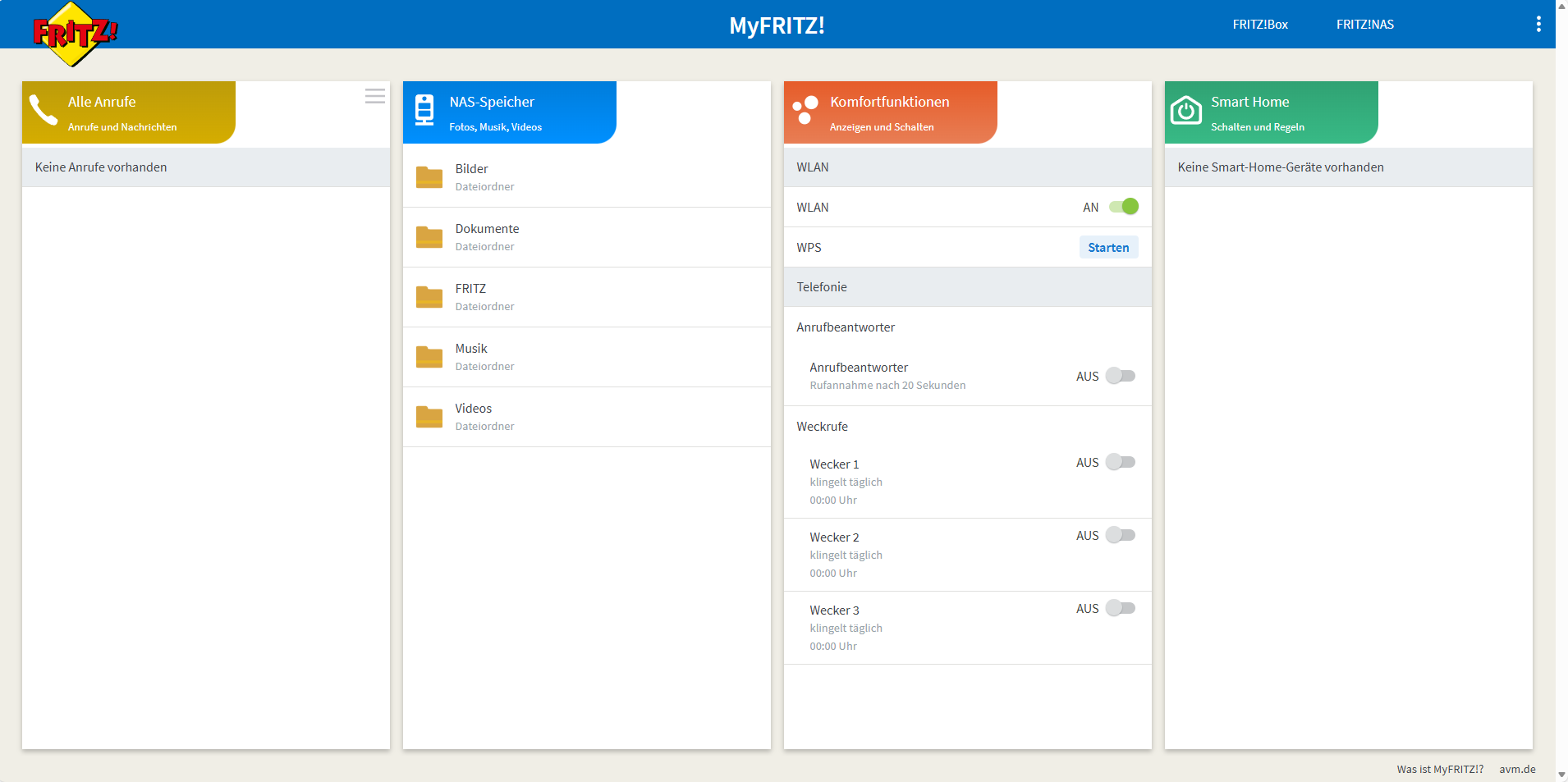Turn off the WLAN toggle
Viewport: 1568px width, 782px height.
(x=1124, y=207)
